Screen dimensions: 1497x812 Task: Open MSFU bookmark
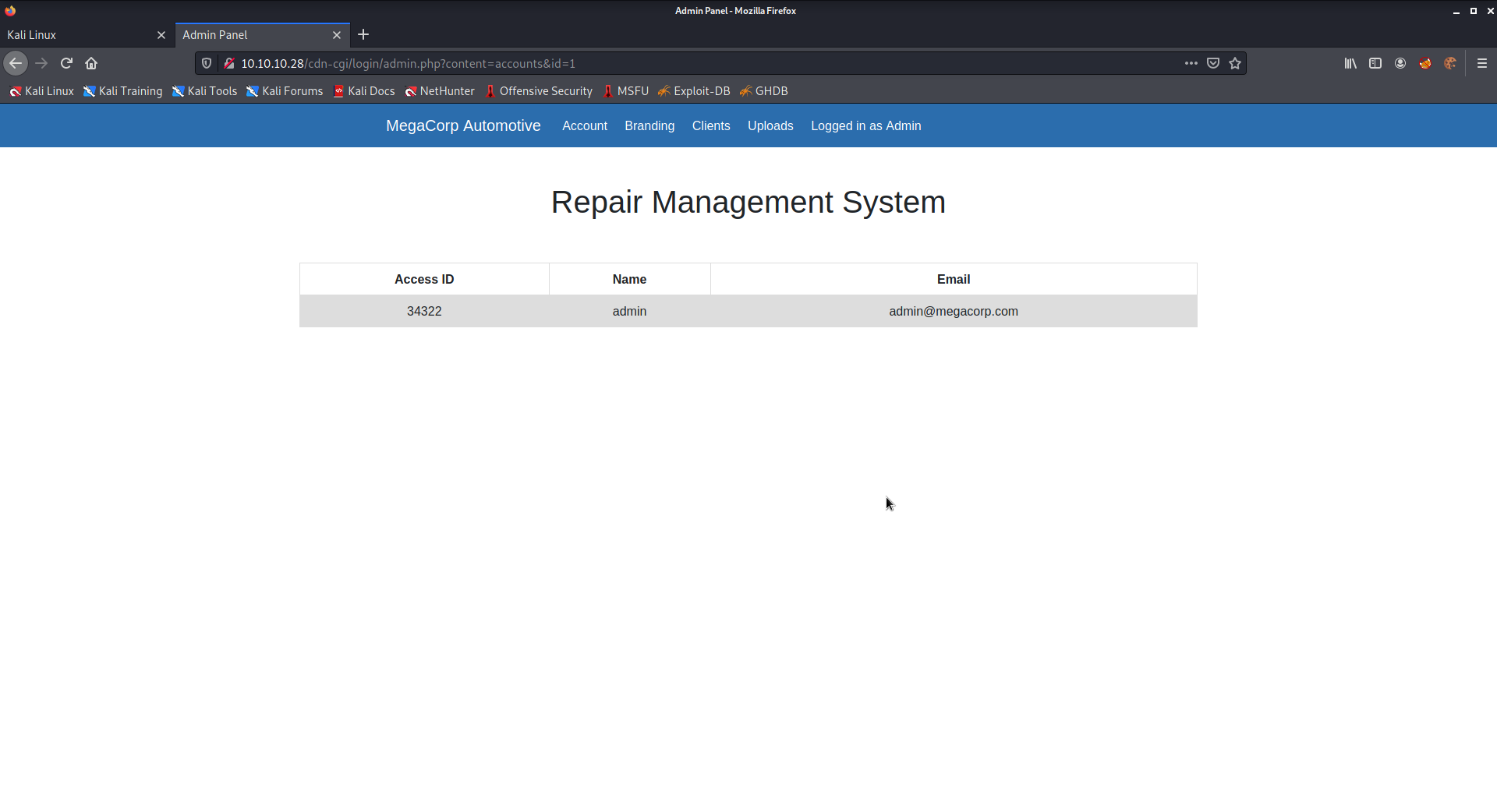tap(626, 91)
